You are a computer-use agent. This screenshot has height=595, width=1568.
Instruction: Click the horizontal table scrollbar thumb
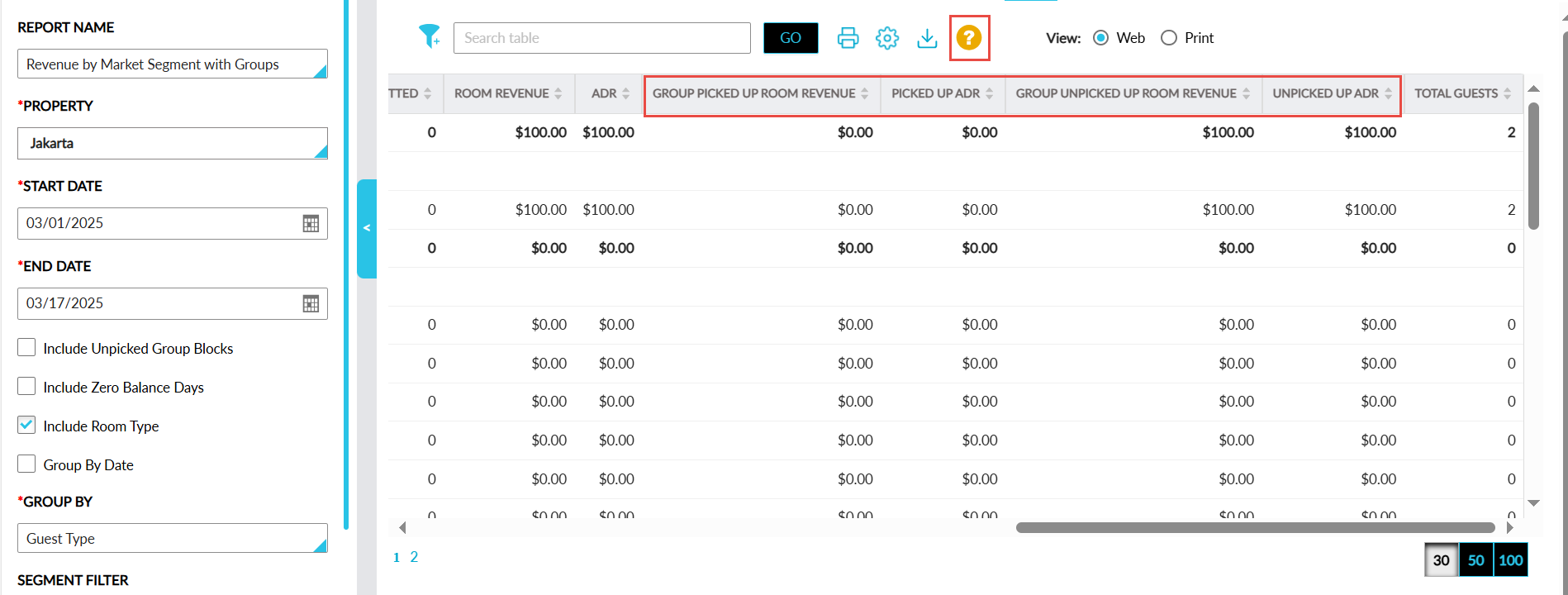1255,527
